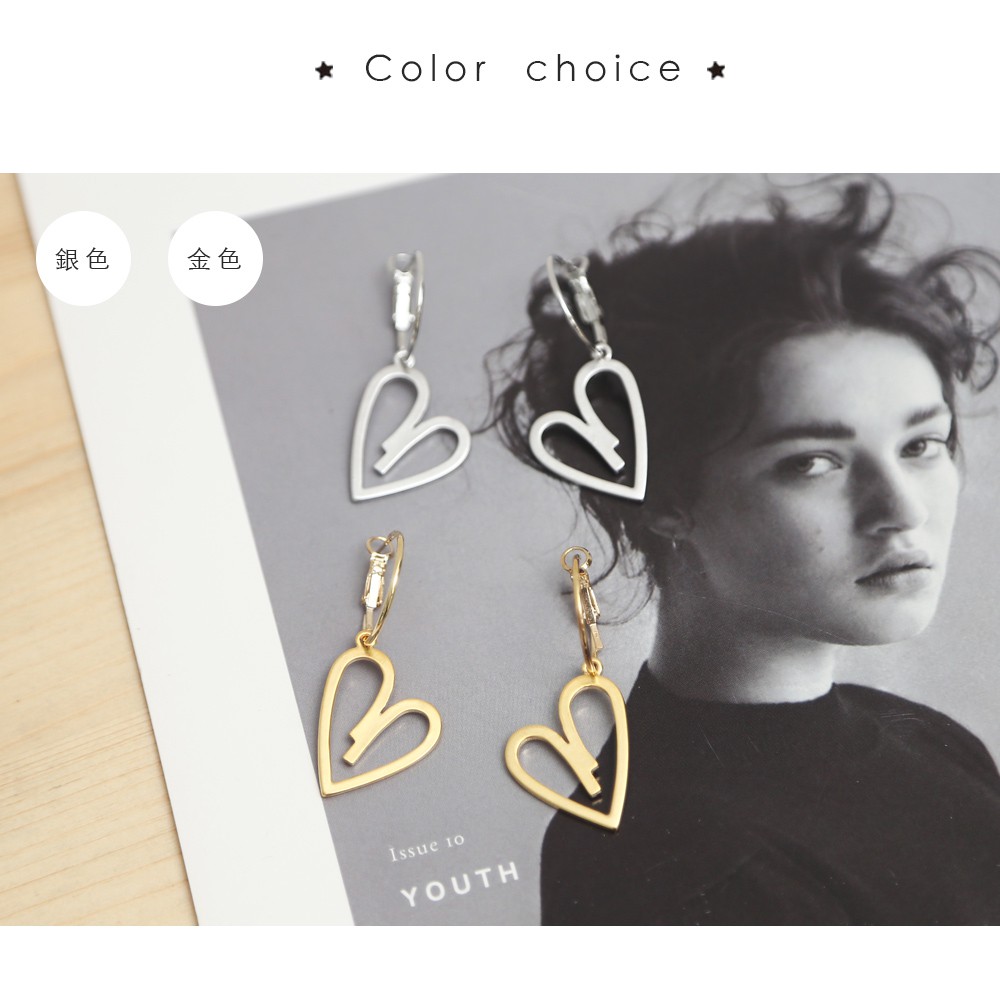Click the Issue 10 text on the magazine
This screenshot has width=1000, height=1000.
[426, 847]
